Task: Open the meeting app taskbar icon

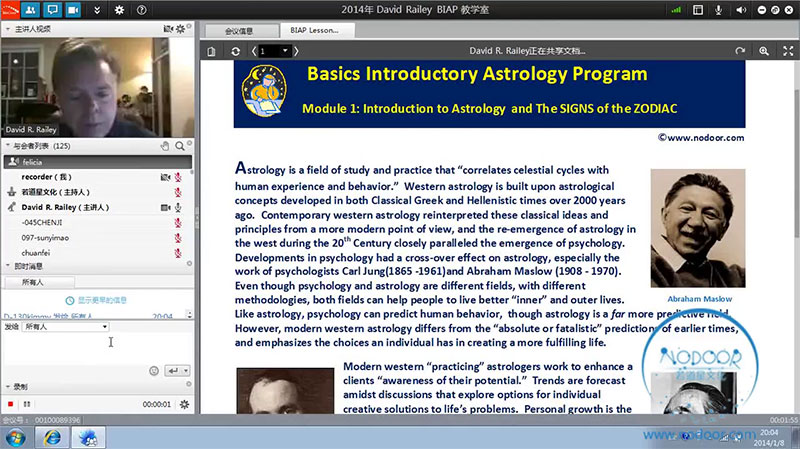Action: click(x=88, y=438)
